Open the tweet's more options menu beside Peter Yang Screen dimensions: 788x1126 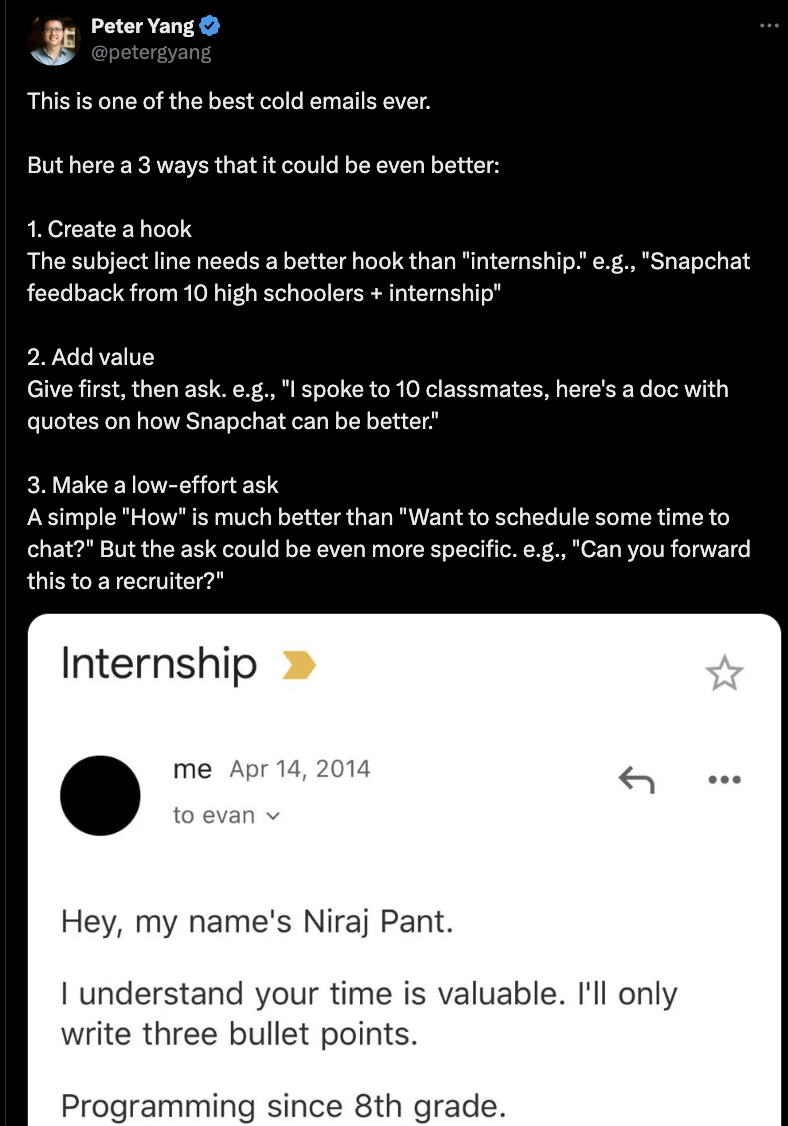click(x=768, y=25)
